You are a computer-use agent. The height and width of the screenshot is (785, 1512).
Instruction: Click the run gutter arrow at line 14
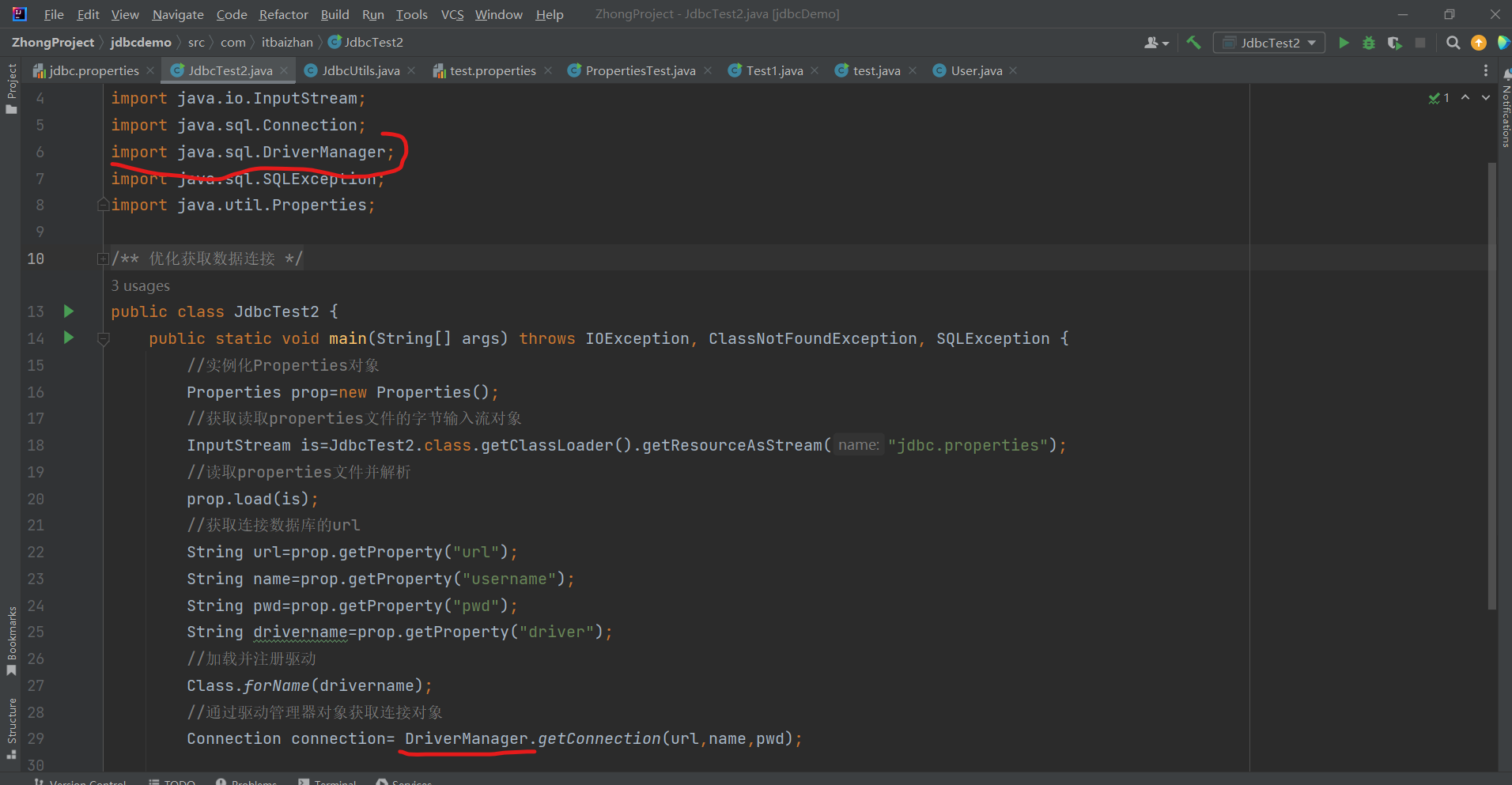(x=69, y=338)
